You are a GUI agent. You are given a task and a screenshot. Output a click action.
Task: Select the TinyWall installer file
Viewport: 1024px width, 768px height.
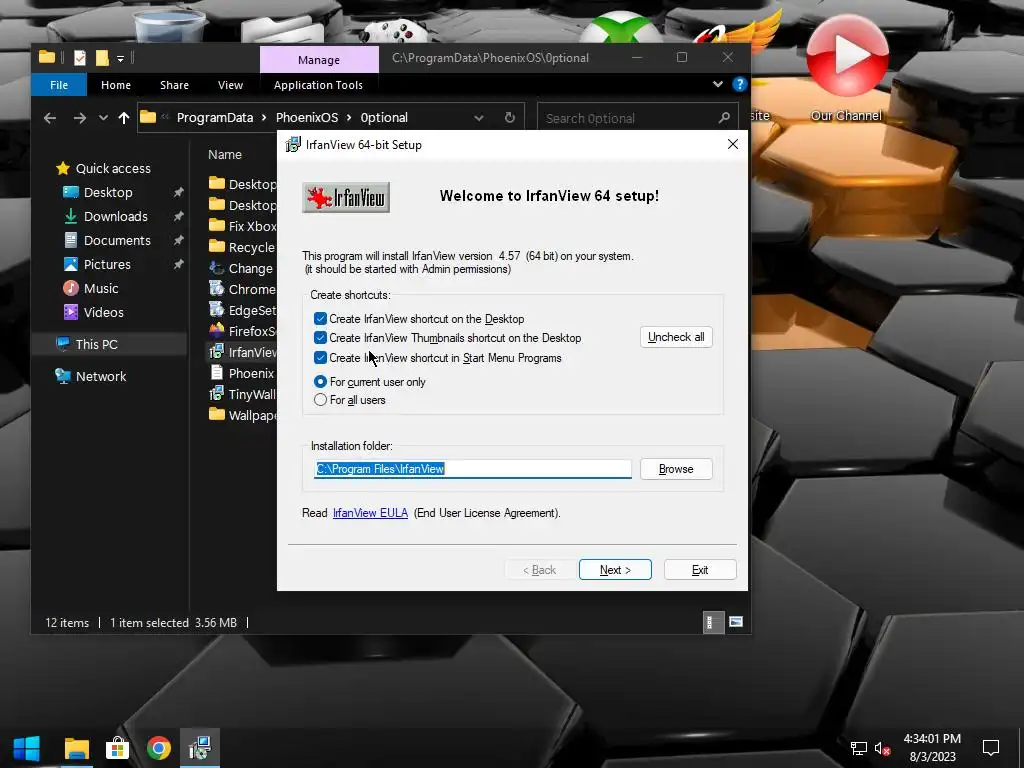pyautogui.click(x=242, y=394)
